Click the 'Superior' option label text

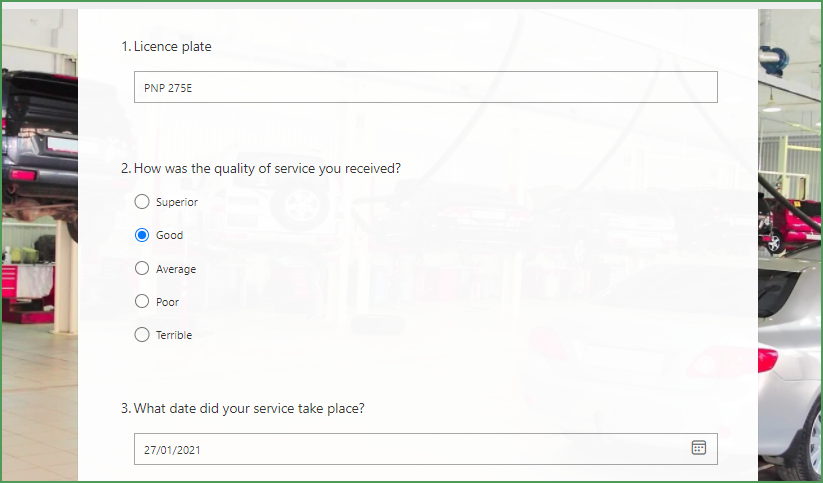point(177,202)
